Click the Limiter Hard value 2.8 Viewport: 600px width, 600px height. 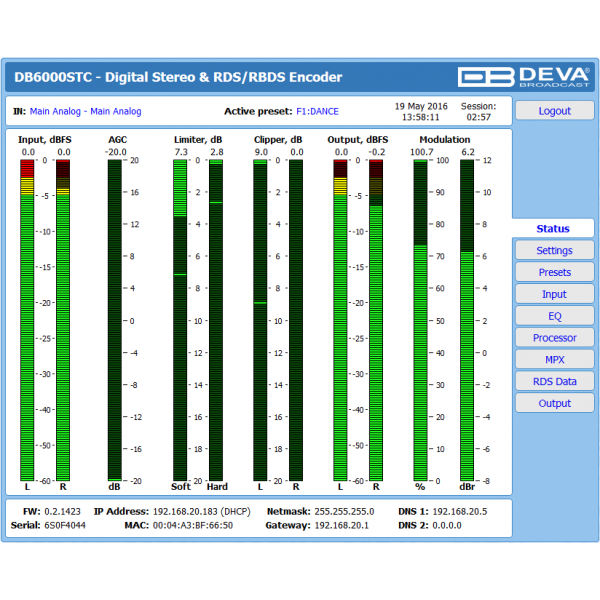click(x=217, y=152)
